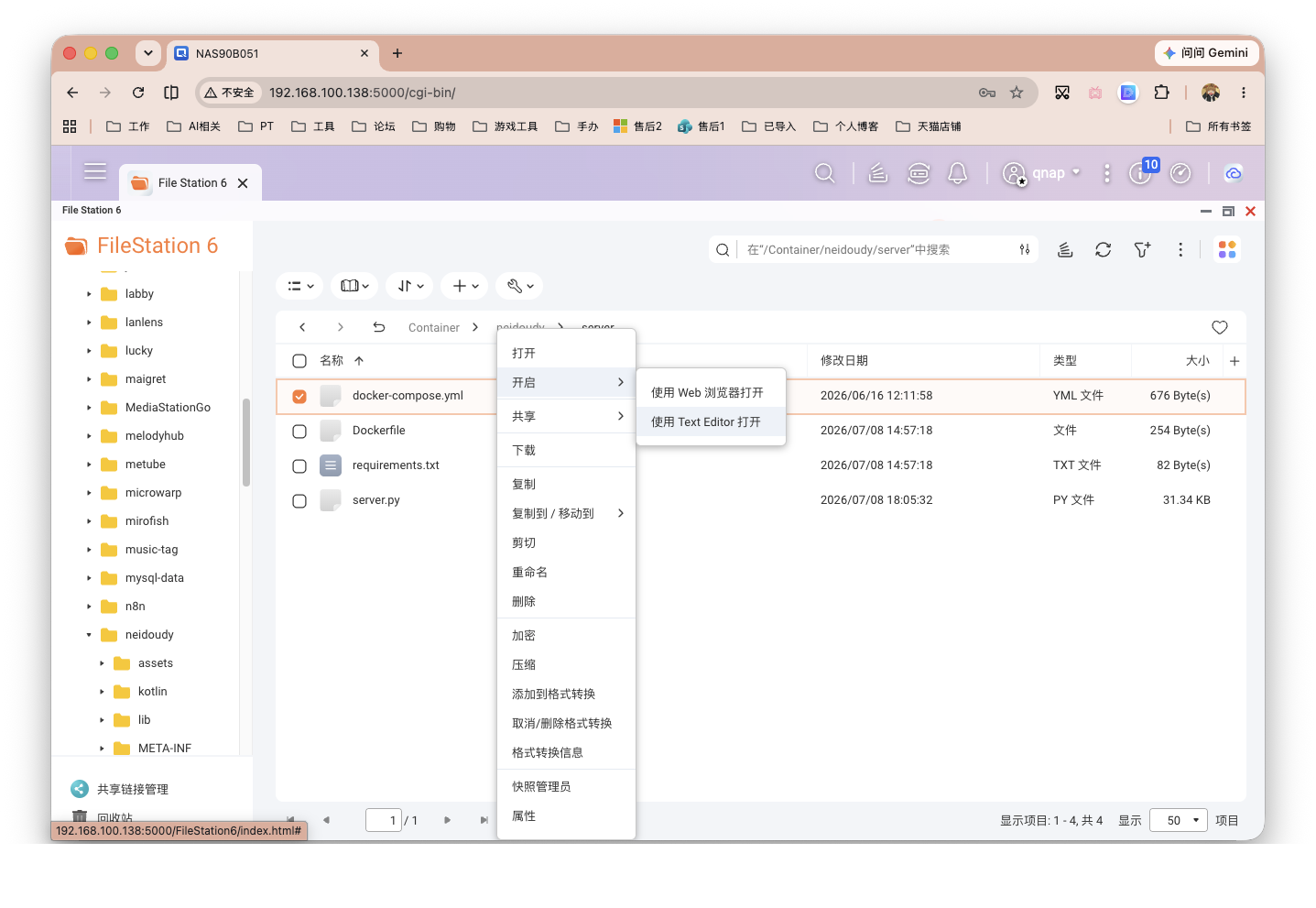Click the page number input field
The image size is (1316, 908).
coord(384,820)
